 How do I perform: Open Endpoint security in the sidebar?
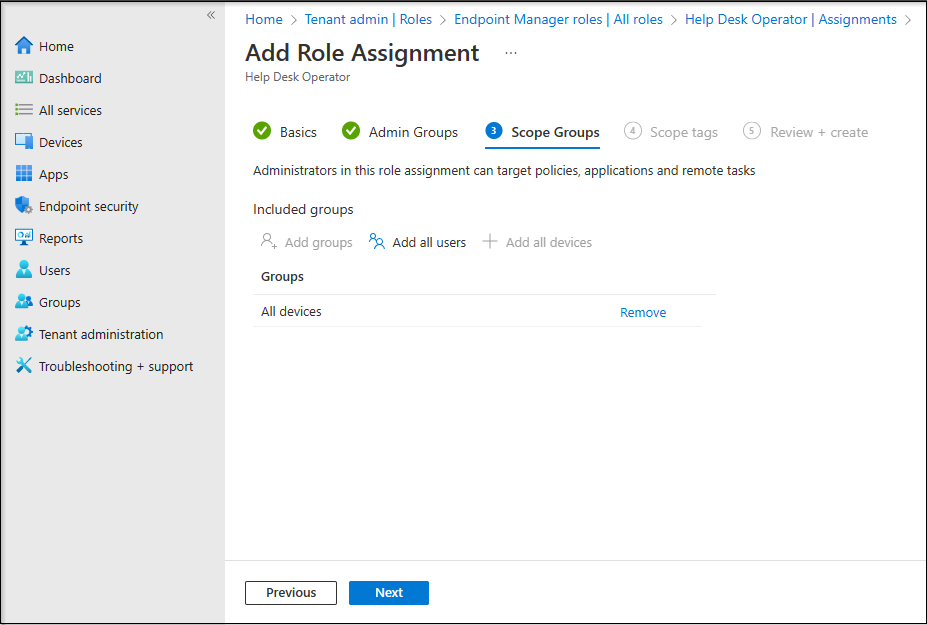[x=88, y=206]
